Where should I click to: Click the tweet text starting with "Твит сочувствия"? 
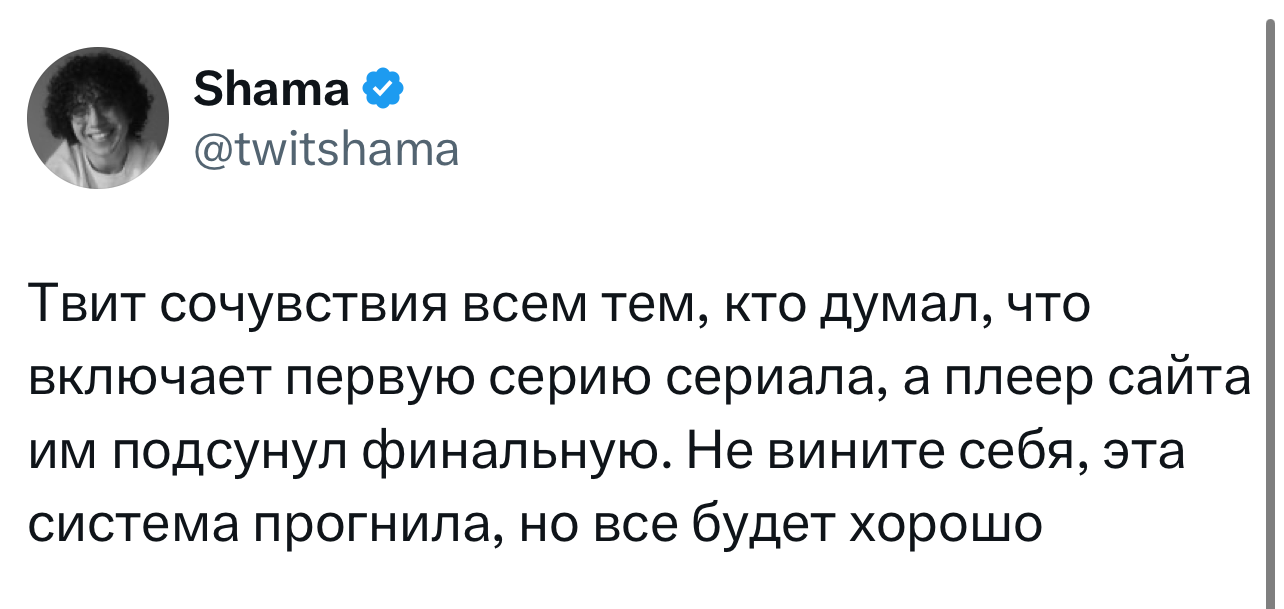tap(639, 414)
